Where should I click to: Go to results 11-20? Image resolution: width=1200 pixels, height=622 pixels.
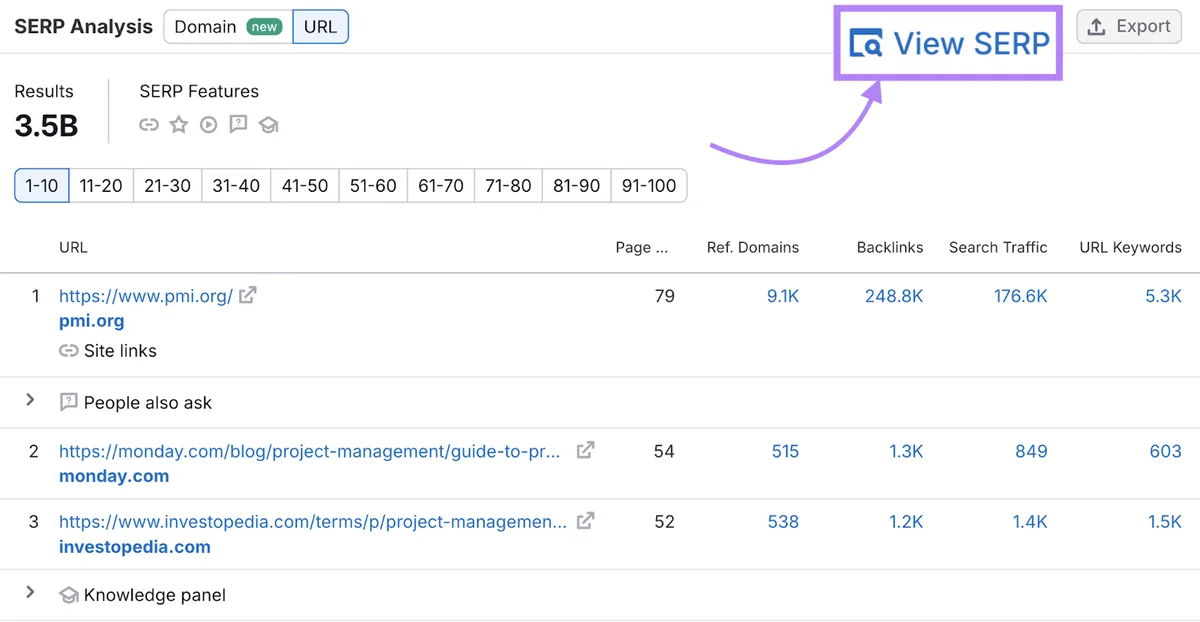[x=101, y=186]
